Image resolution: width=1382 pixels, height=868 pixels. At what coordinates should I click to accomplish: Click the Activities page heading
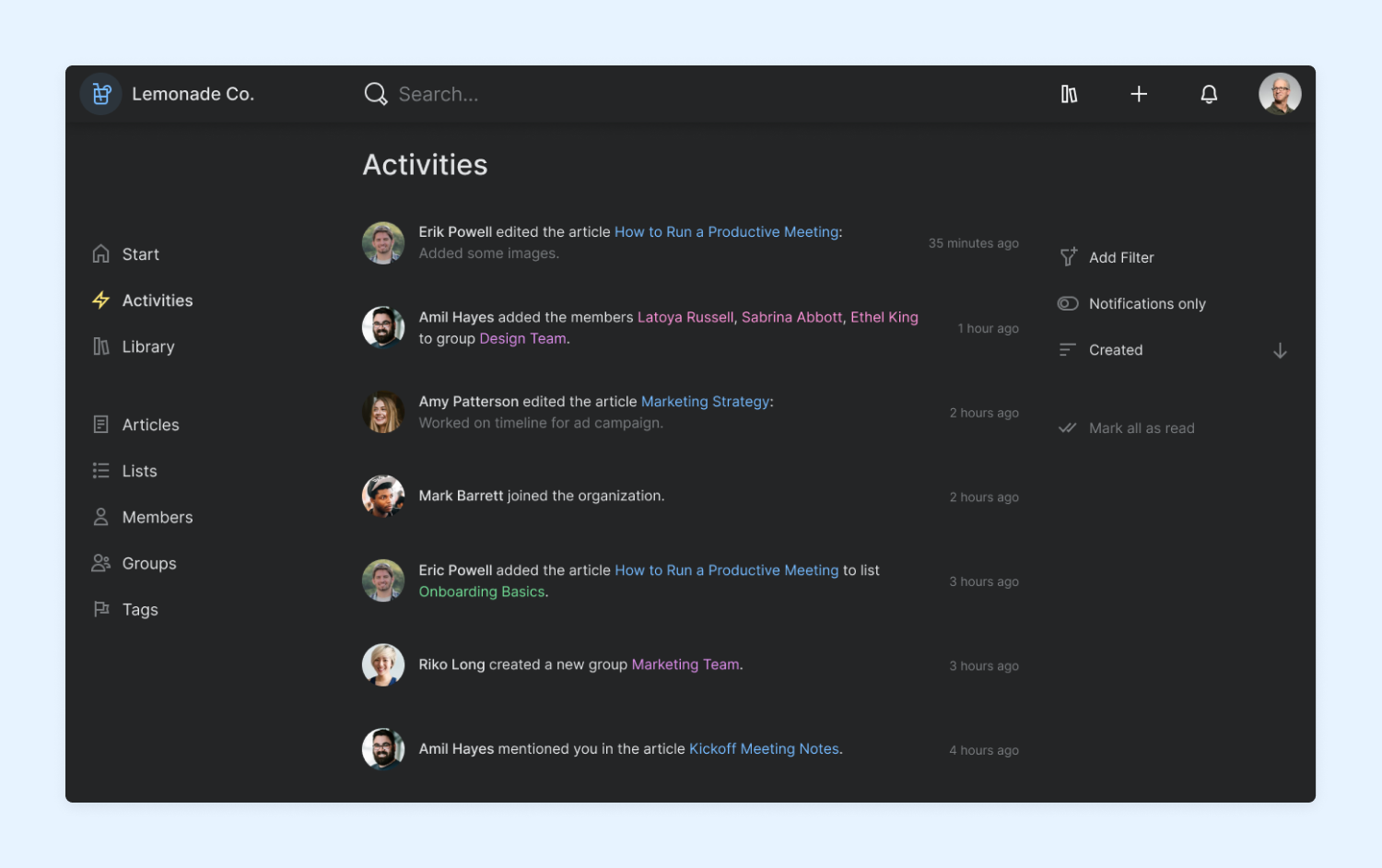[x=425, y=165]
